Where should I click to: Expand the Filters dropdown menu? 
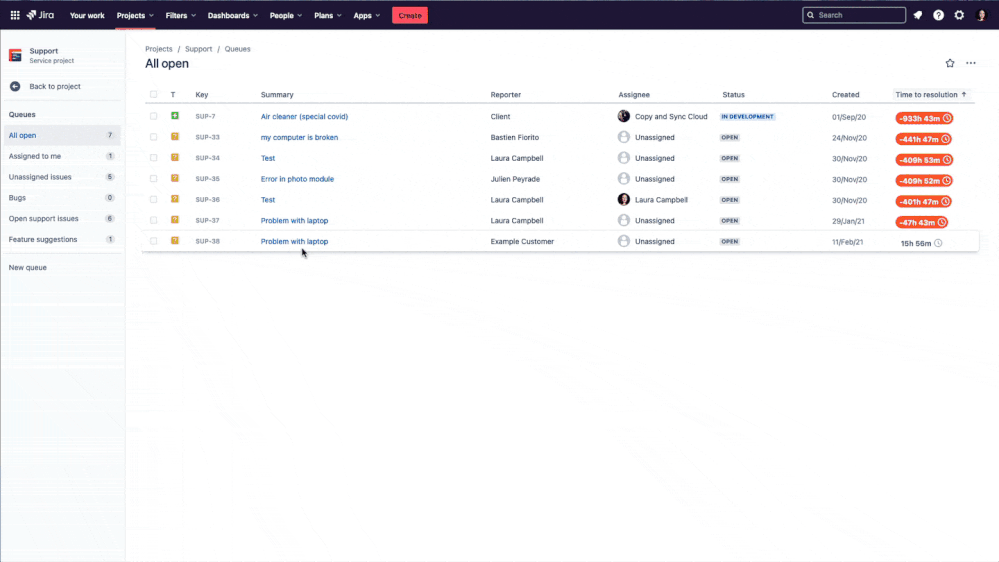point(180,15)
